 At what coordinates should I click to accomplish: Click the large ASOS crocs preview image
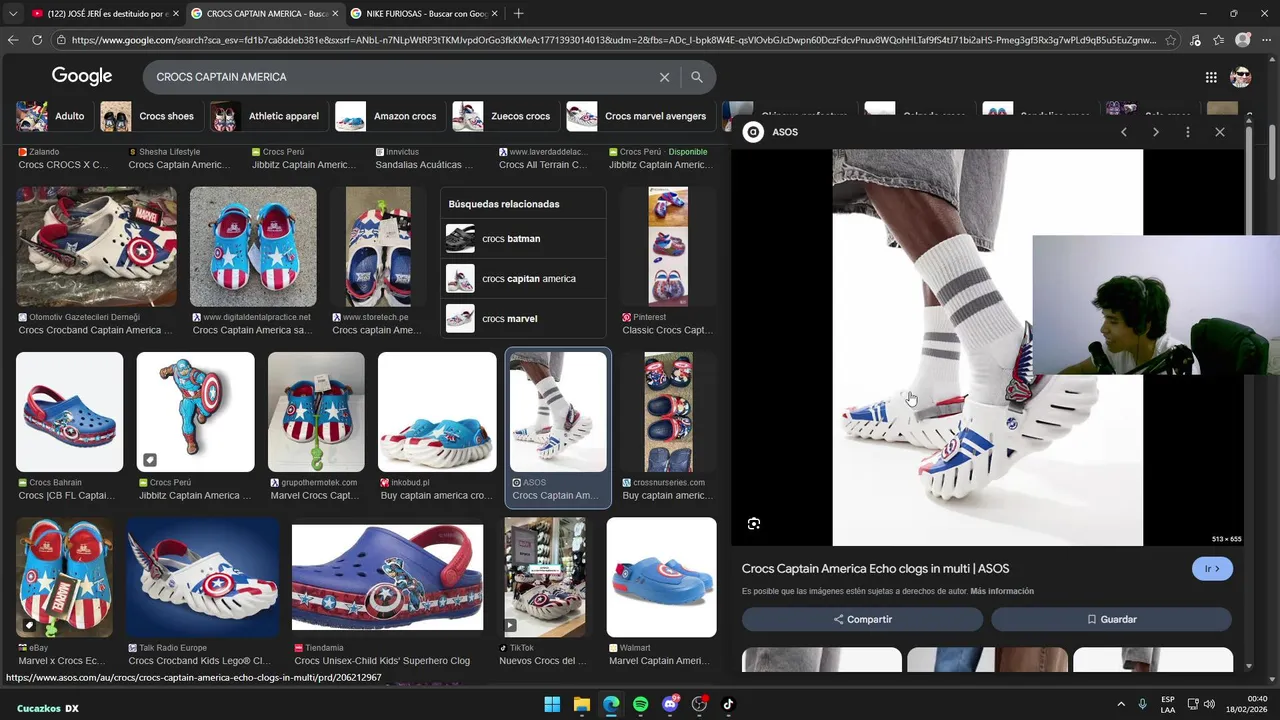click(988, 348)
